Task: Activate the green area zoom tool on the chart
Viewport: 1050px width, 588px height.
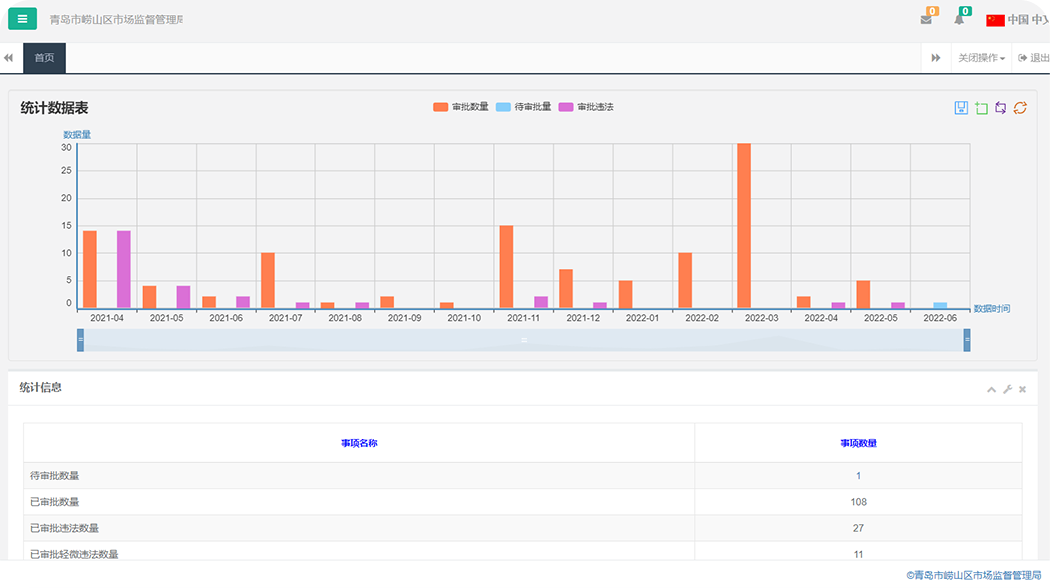Action: [x=981, y=108]
